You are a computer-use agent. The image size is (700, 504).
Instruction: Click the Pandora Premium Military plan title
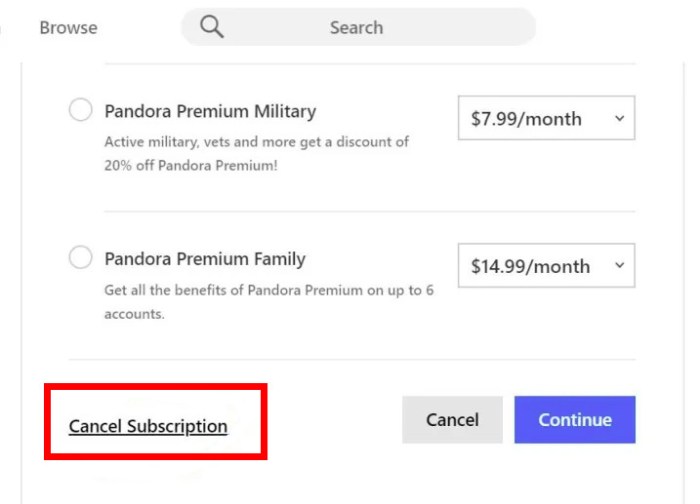(x=210, y=111)
